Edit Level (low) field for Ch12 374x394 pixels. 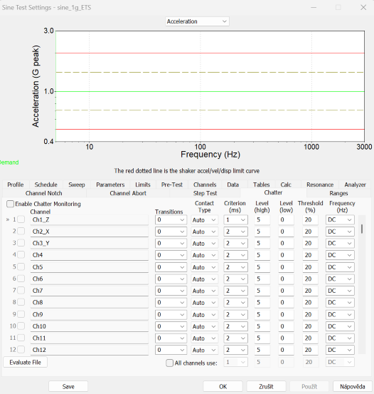point(286,350)
